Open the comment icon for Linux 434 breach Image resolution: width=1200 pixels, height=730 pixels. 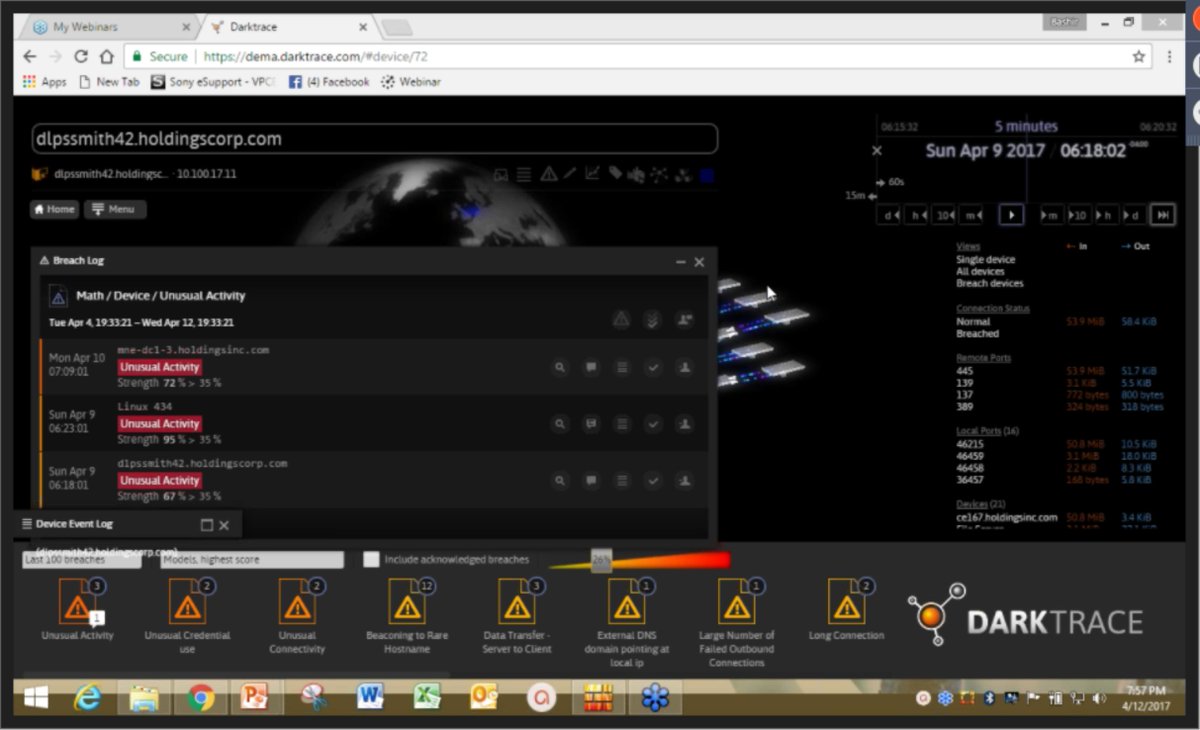[x=591, y=424]
